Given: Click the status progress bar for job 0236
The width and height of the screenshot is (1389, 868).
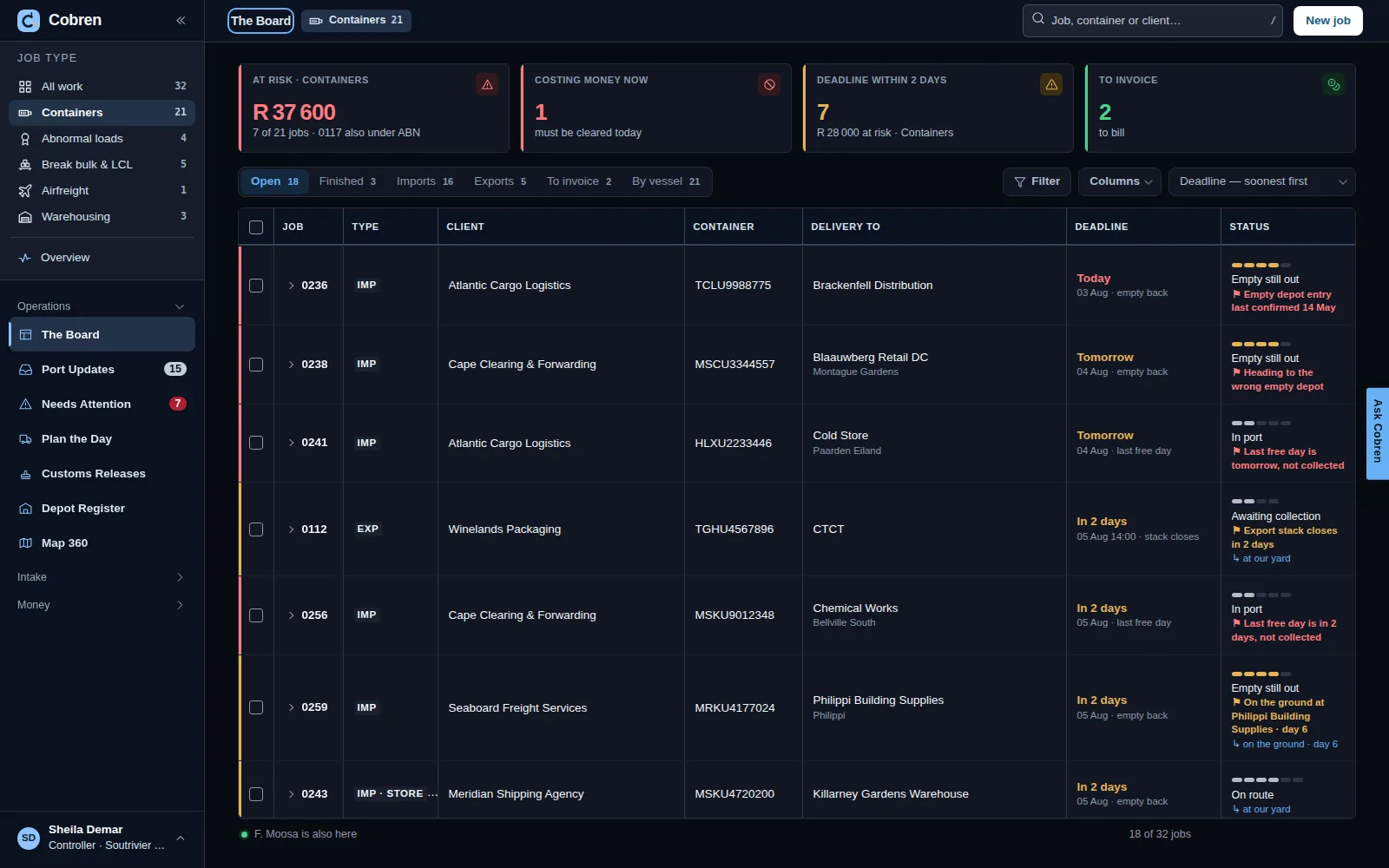Looking at the screenshot, I should point(1261,265).
